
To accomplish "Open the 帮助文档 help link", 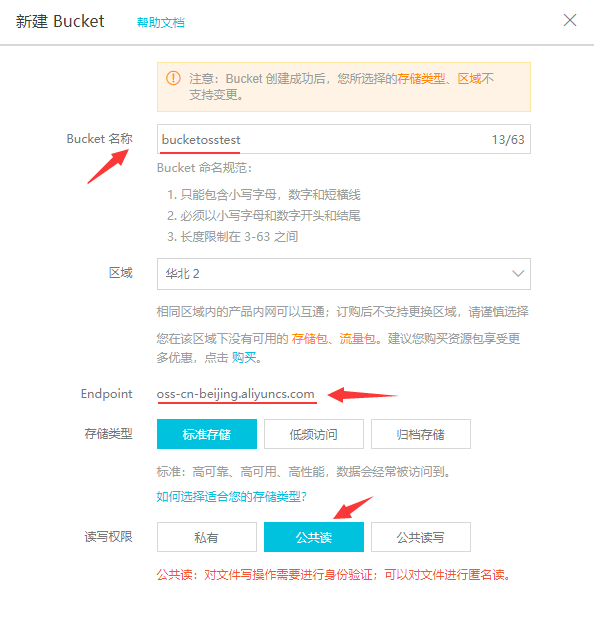I will click(161, 22).
